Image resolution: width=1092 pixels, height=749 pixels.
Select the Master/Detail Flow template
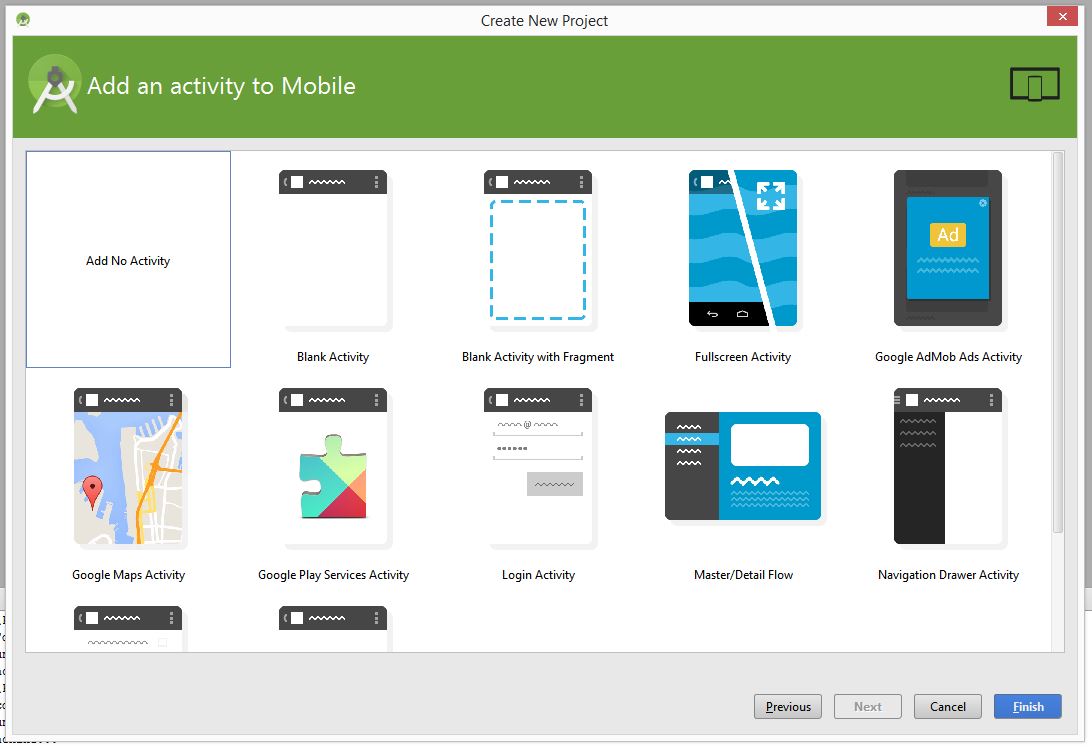click(743, 467)
